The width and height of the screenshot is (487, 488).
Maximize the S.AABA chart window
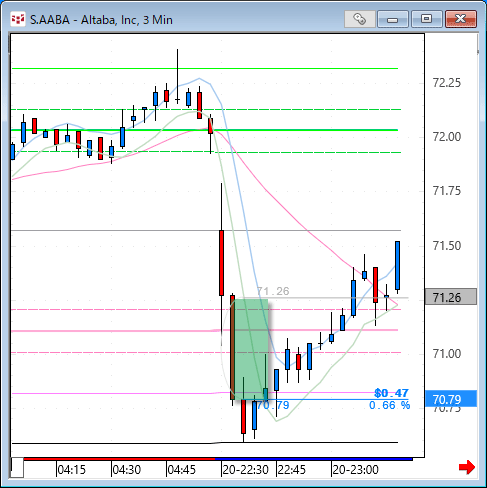tap(426, 19)
